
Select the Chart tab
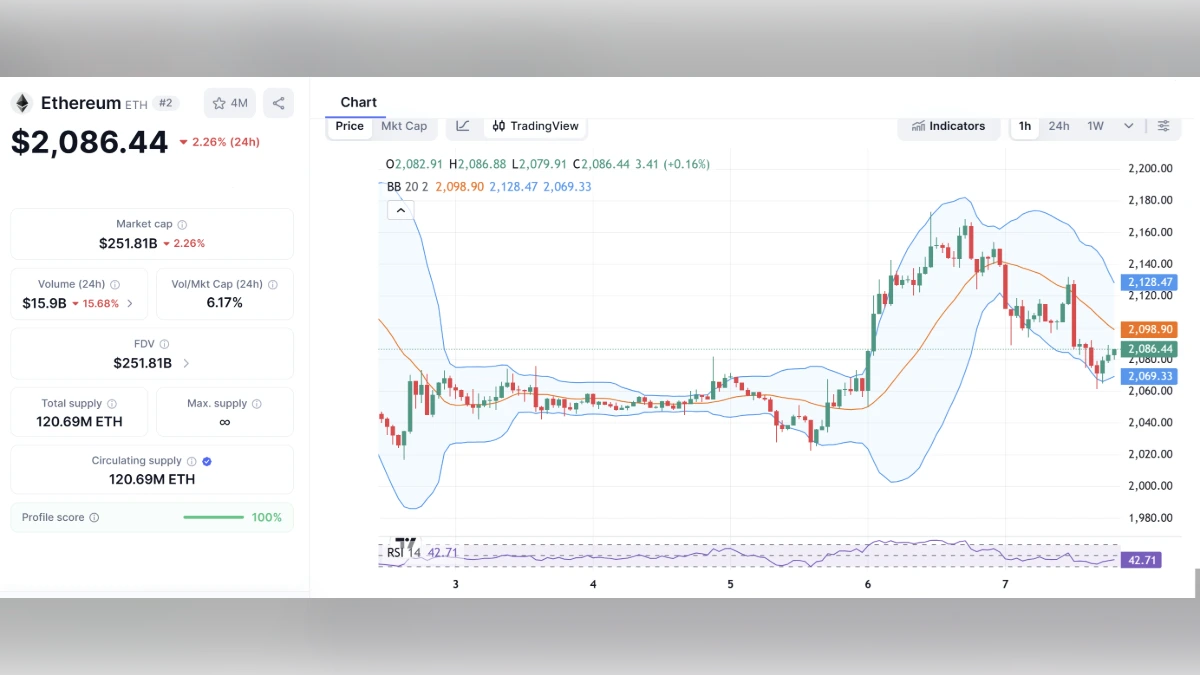358,102
